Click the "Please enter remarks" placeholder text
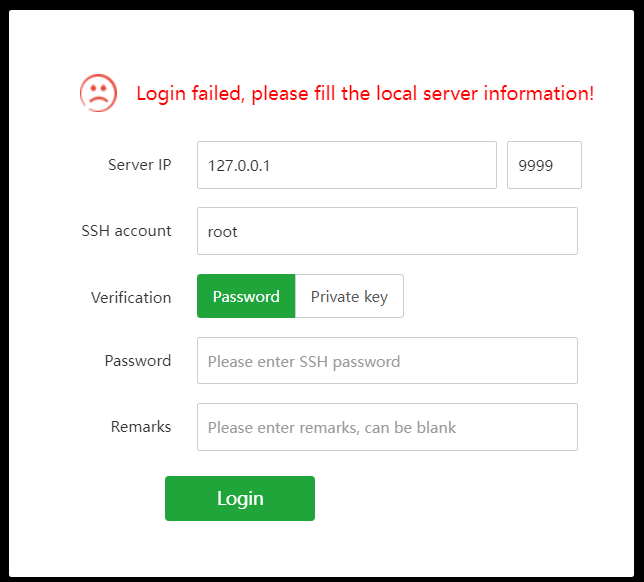Image resolution: width=644 pixels, height=582 pixels. point(332,428)
